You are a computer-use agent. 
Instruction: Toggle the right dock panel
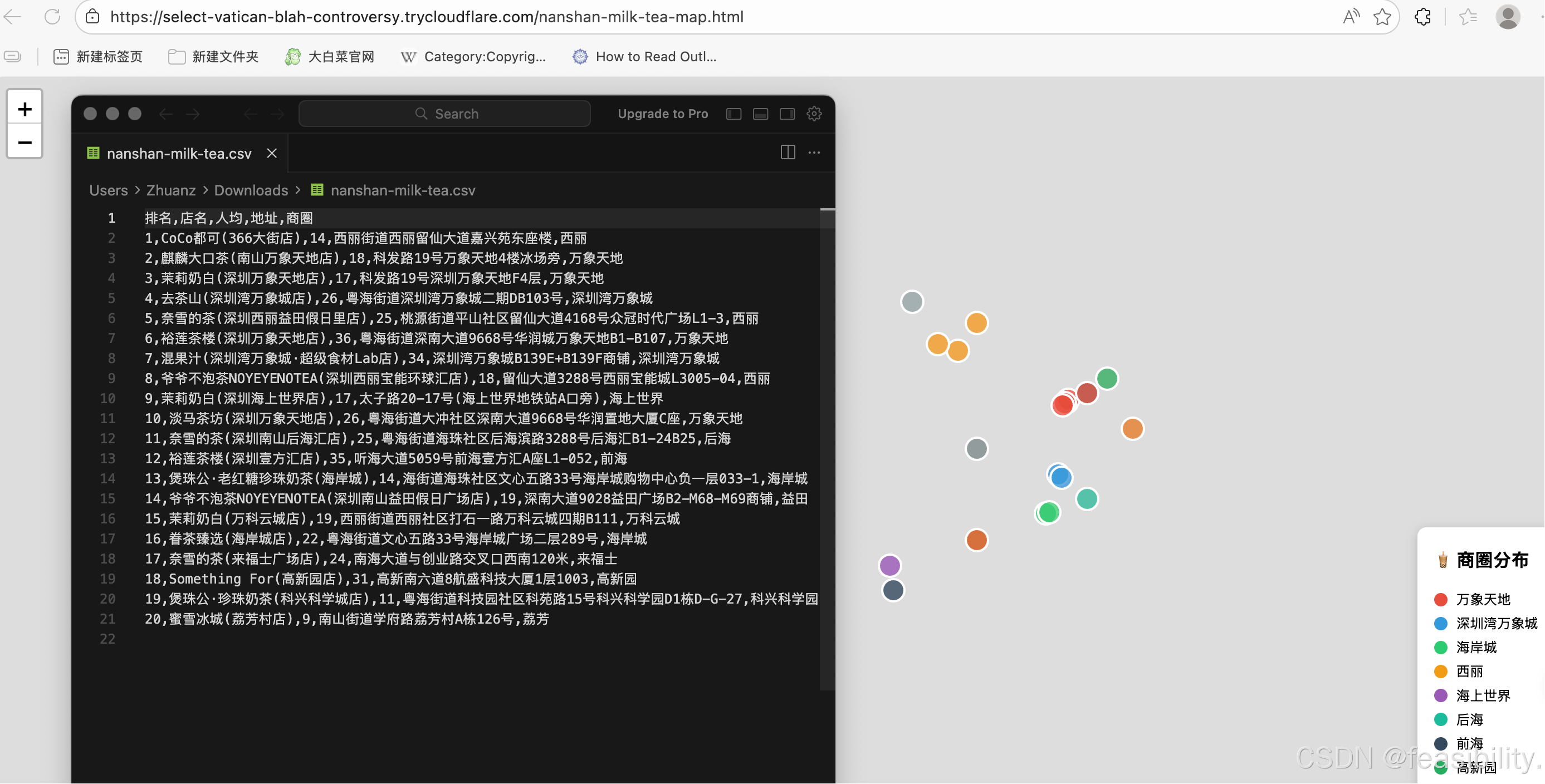click(x=787, y=113)
